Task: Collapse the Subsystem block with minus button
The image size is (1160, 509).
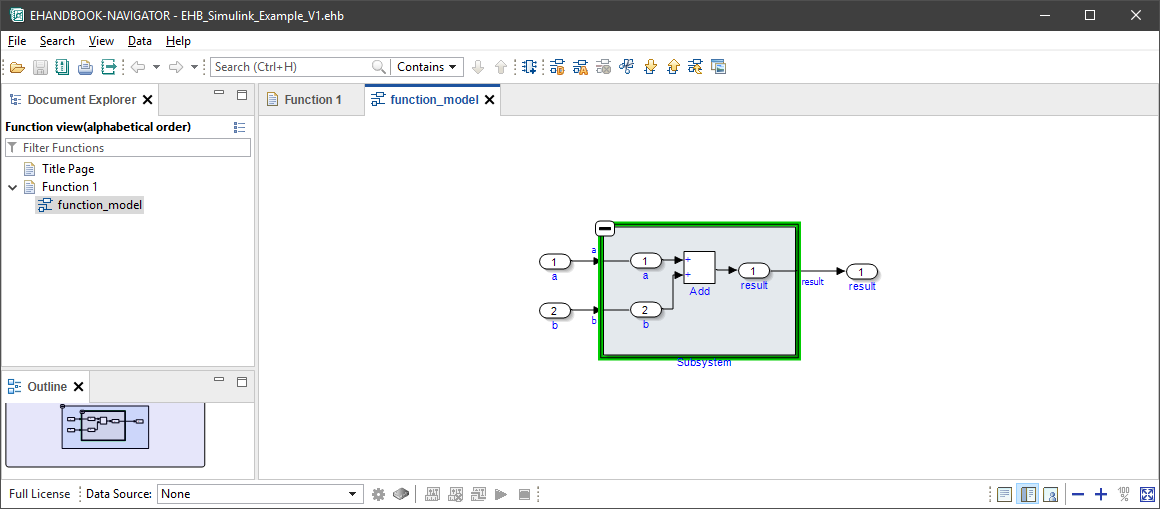Action: pyautogui.click(x=604, y=229)
